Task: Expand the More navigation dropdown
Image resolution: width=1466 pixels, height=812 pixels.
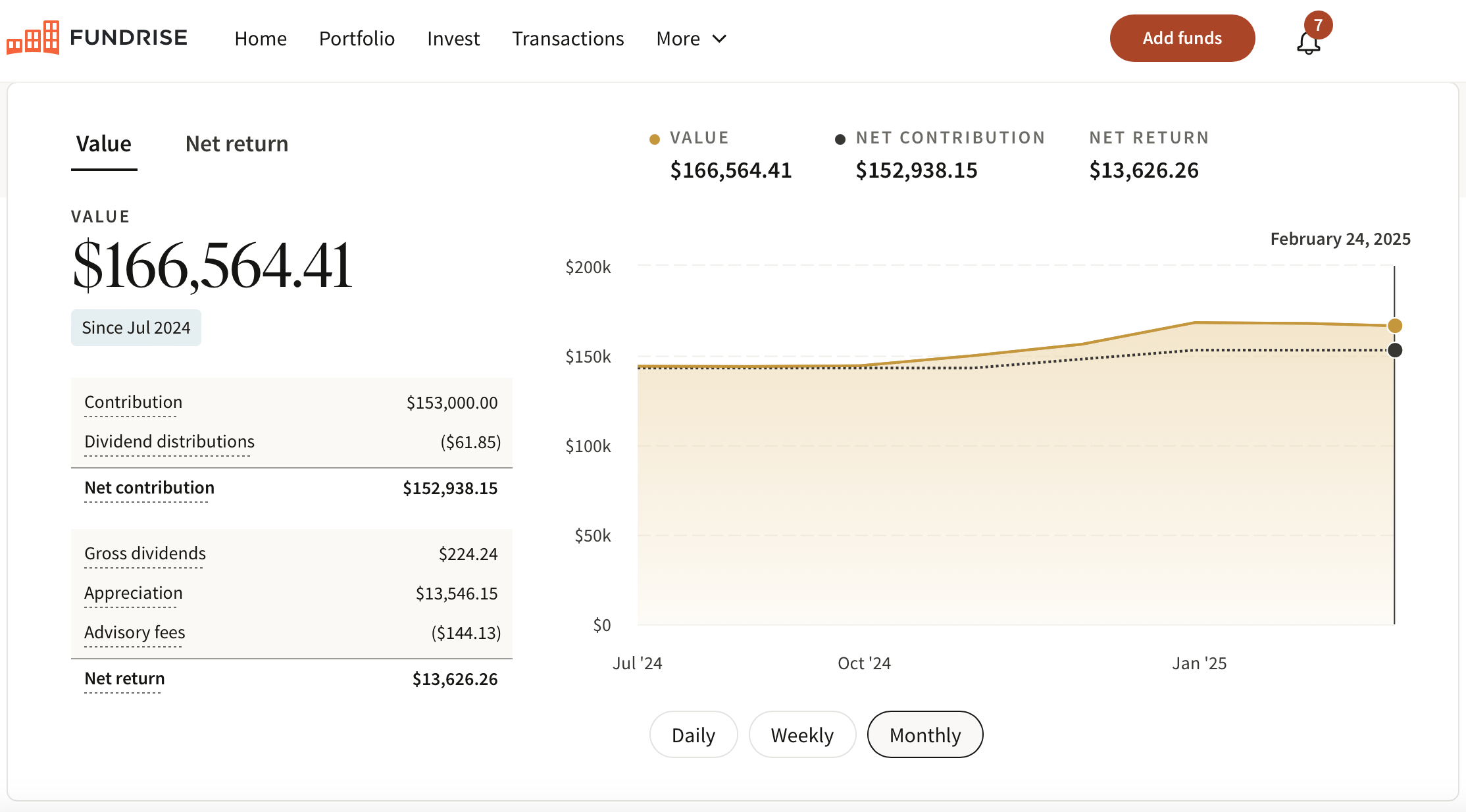Action: point(692,37)
